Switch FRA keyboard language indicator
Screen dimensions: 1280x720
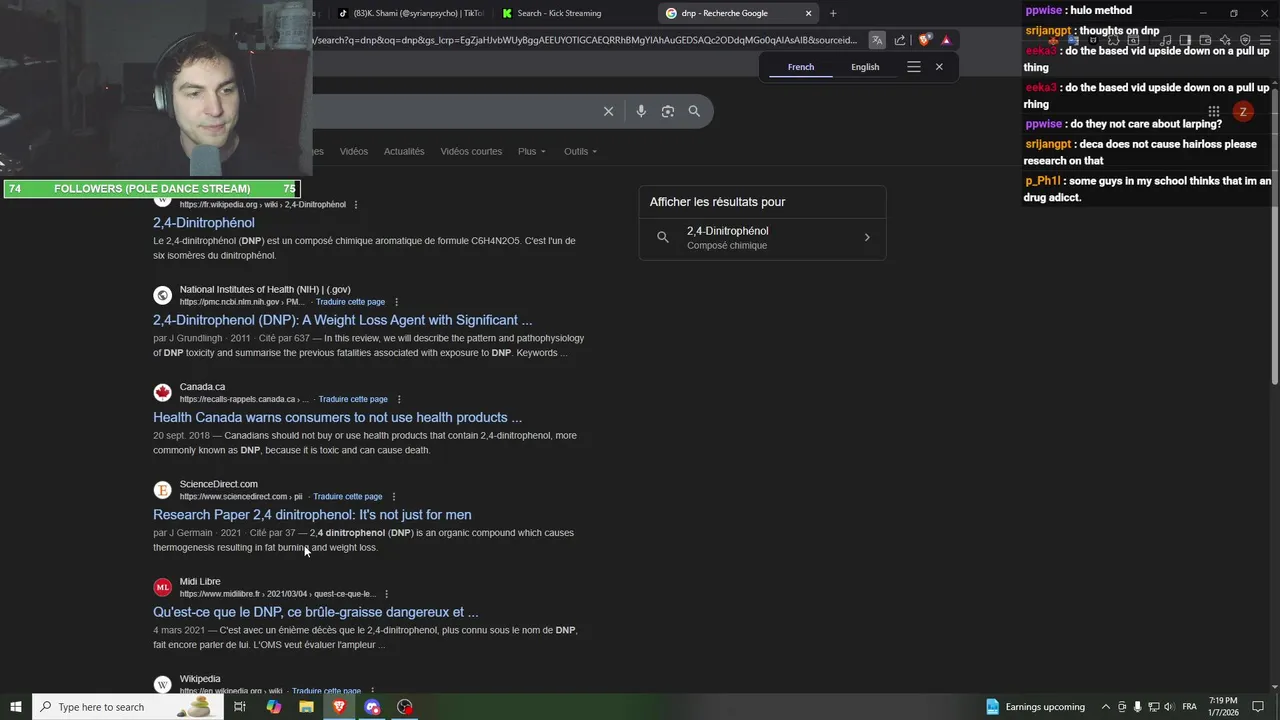pyautogui.click(x=1190, y=707)
